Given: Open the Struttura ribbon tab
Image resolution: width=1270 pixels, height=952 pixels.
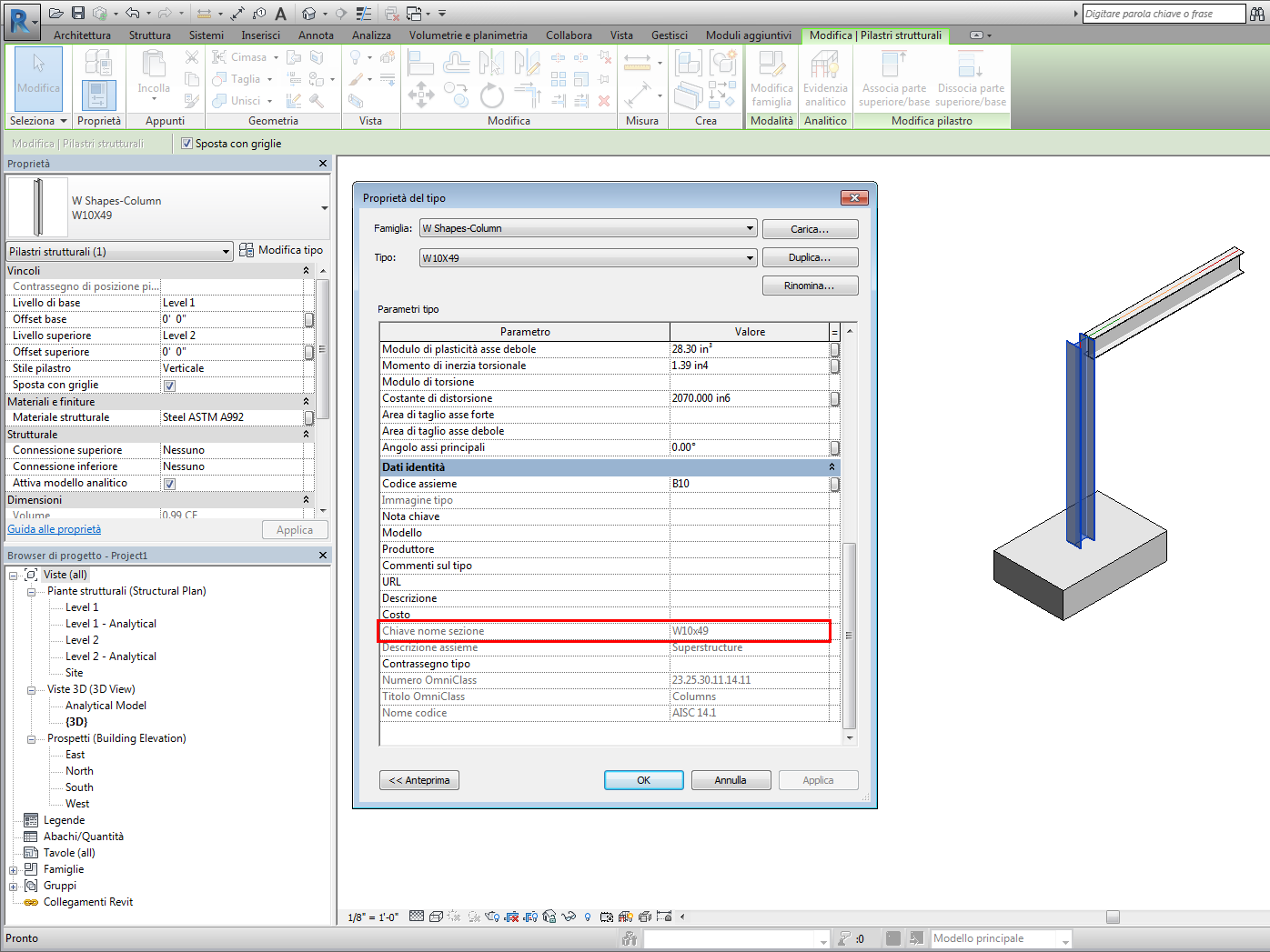Looking at the screenshot, I should tap(149, 35).
